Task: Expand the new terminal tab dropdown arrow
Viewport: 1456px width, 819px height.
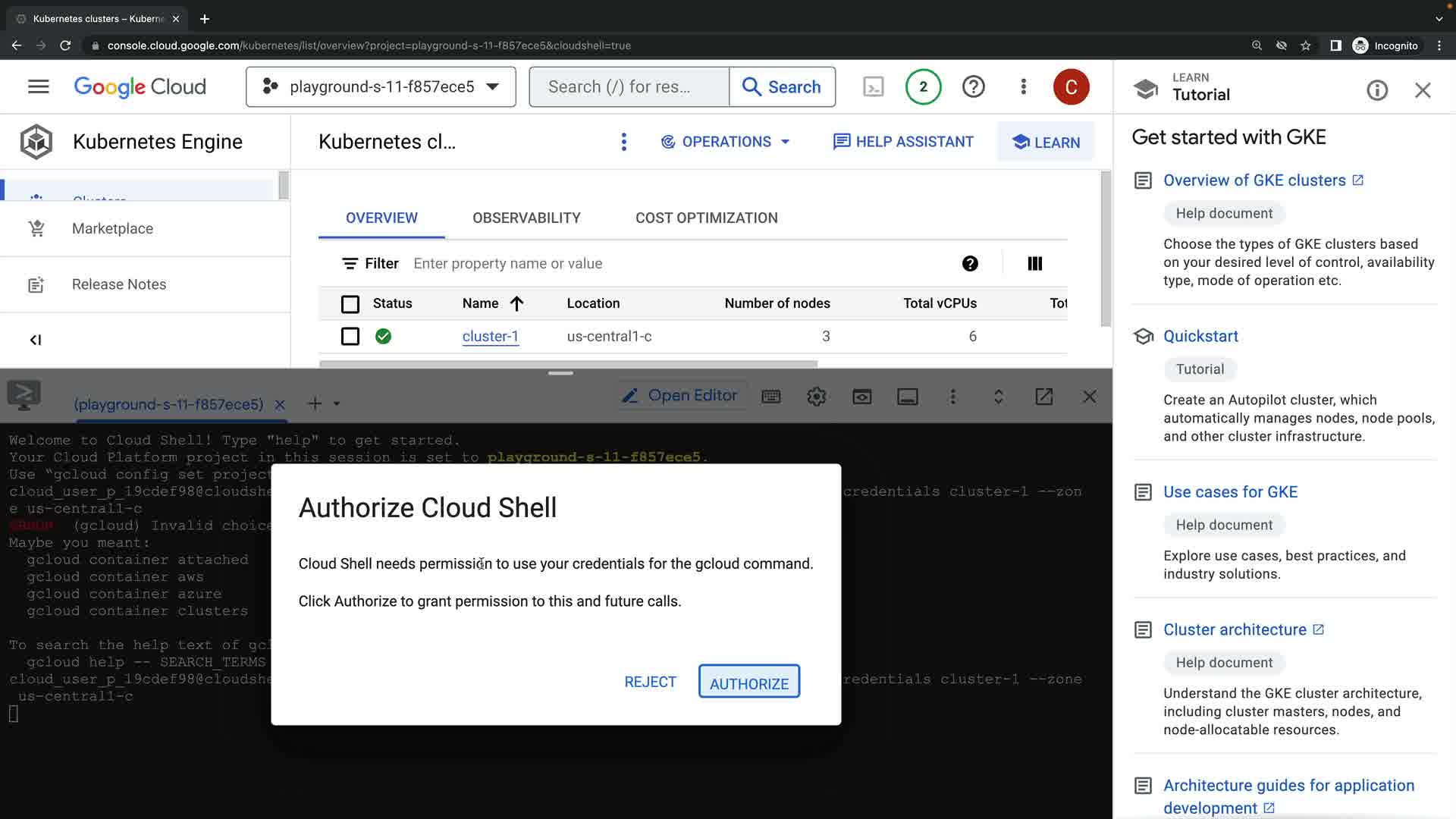Action: coord(337,404)
